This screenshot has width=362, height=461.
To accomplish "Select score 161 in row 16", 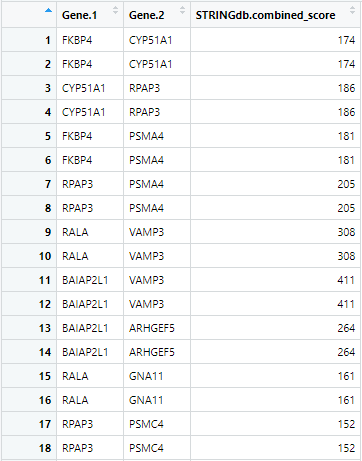I will 346,400.
